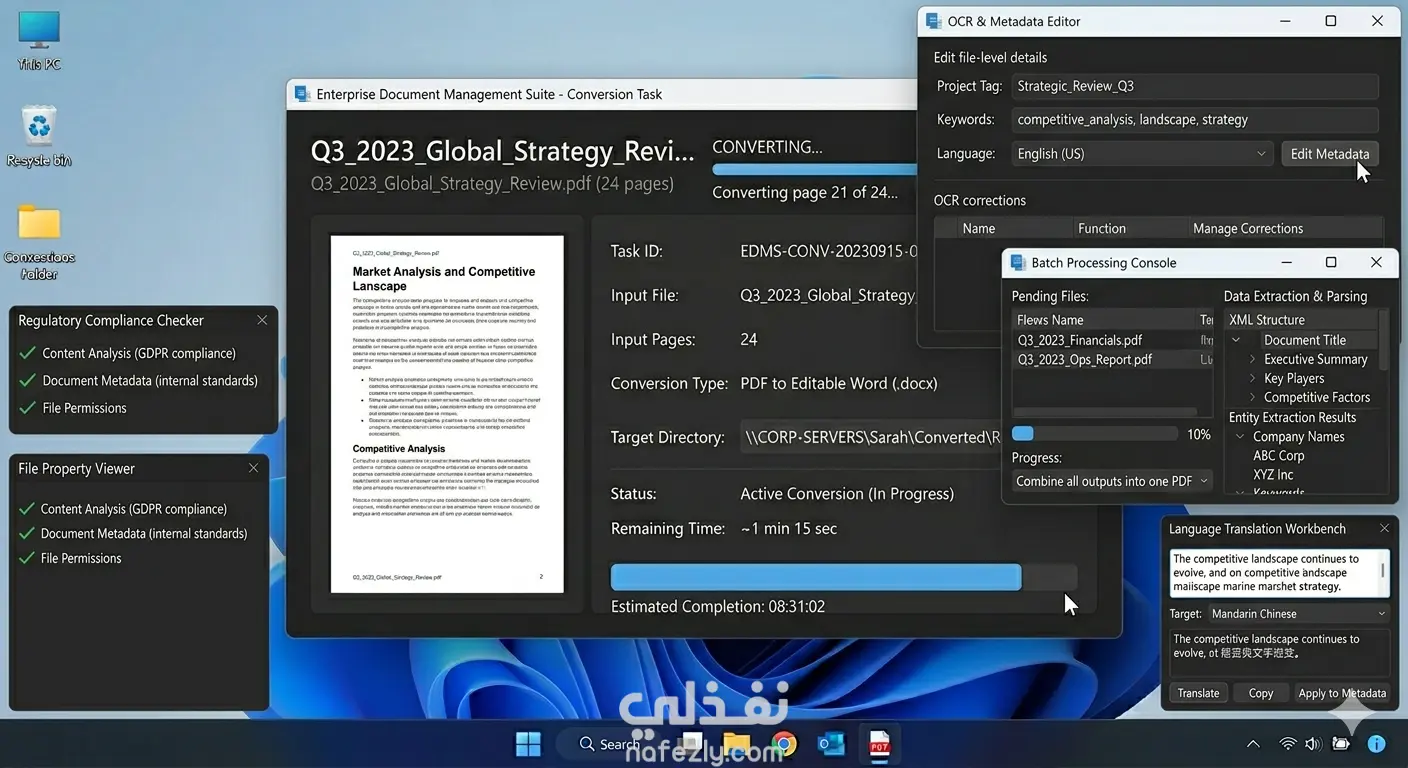Open the Windows Start menu
1408x768 pixels.
point(528,744)
